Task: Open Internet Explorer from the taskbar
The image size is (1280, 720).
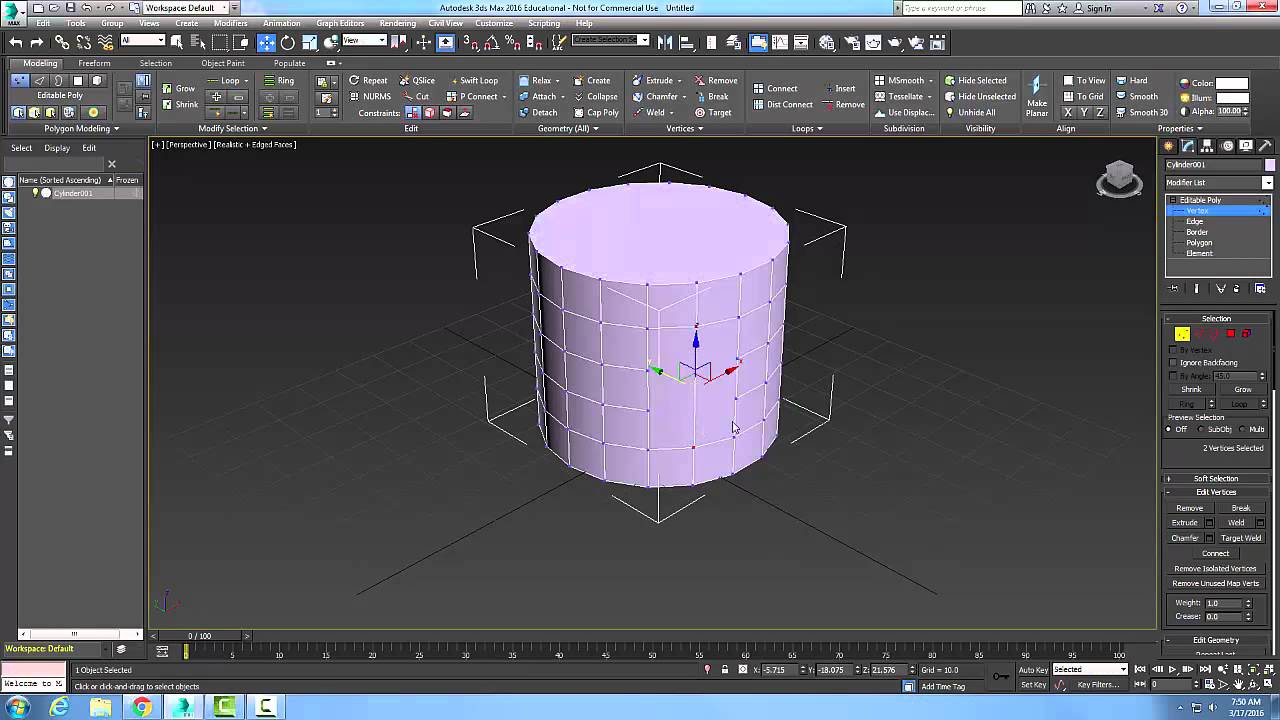Action: coord(59,708)
